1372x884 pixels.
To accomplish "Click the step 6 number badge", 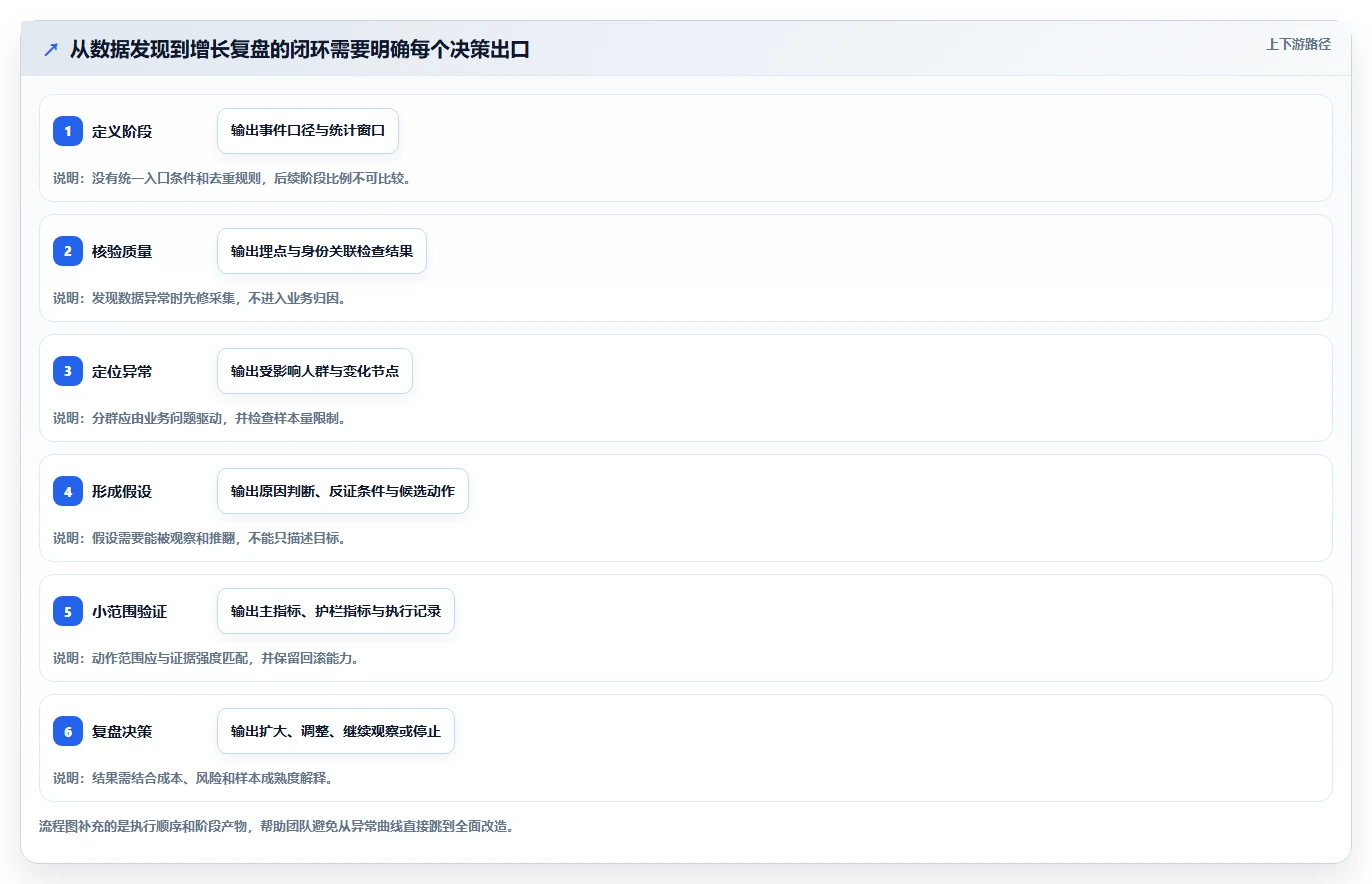I will pyautogui.click(x=68, y=731).
